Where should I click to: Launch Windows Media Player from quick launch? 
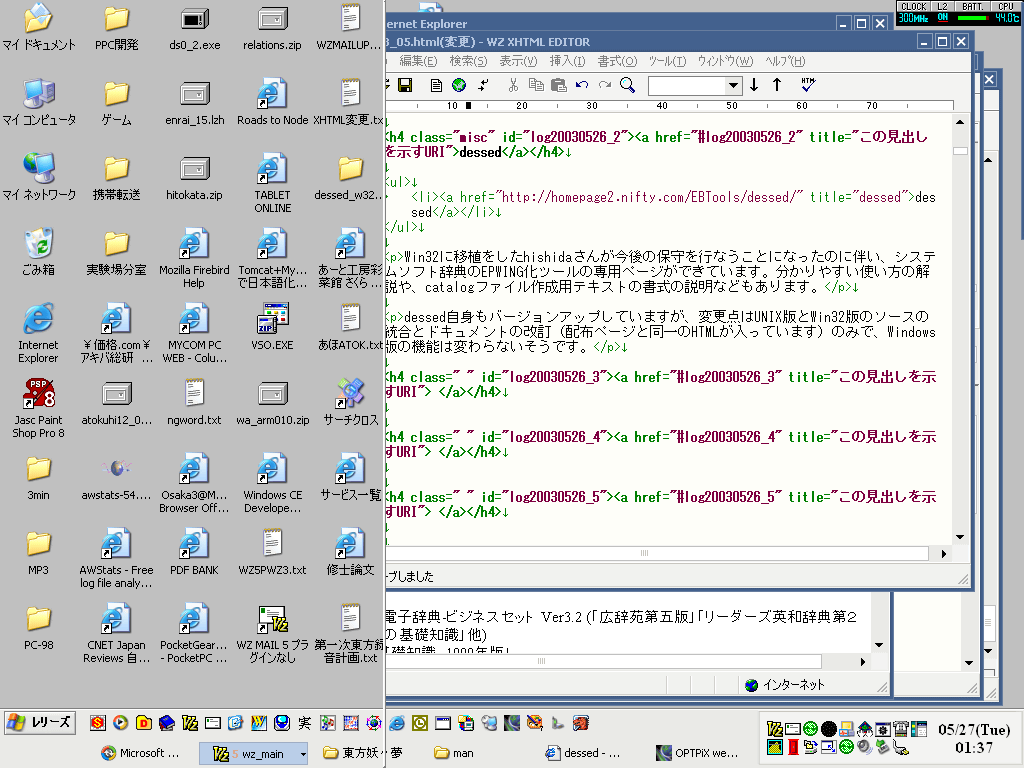(x=121, y=723)
